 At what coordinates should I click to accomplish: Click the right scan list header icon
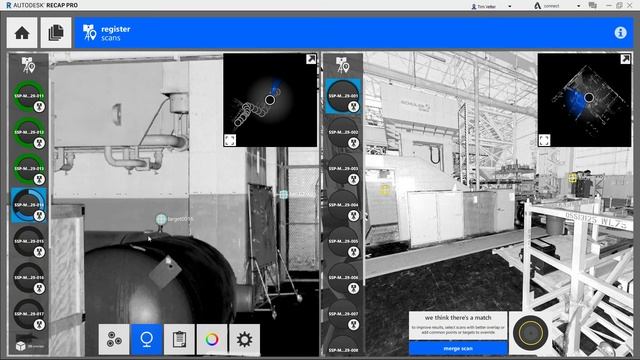click(342, 65)
